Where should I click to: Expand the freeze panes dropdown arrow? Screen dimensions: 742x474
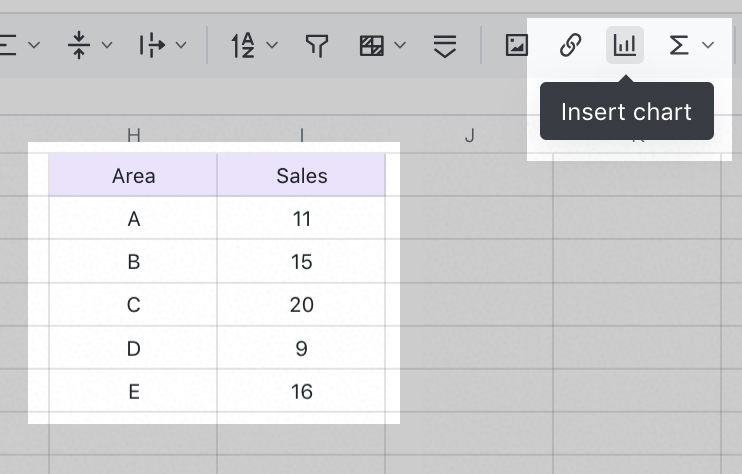pyautogui.click(x=400, y=45)
